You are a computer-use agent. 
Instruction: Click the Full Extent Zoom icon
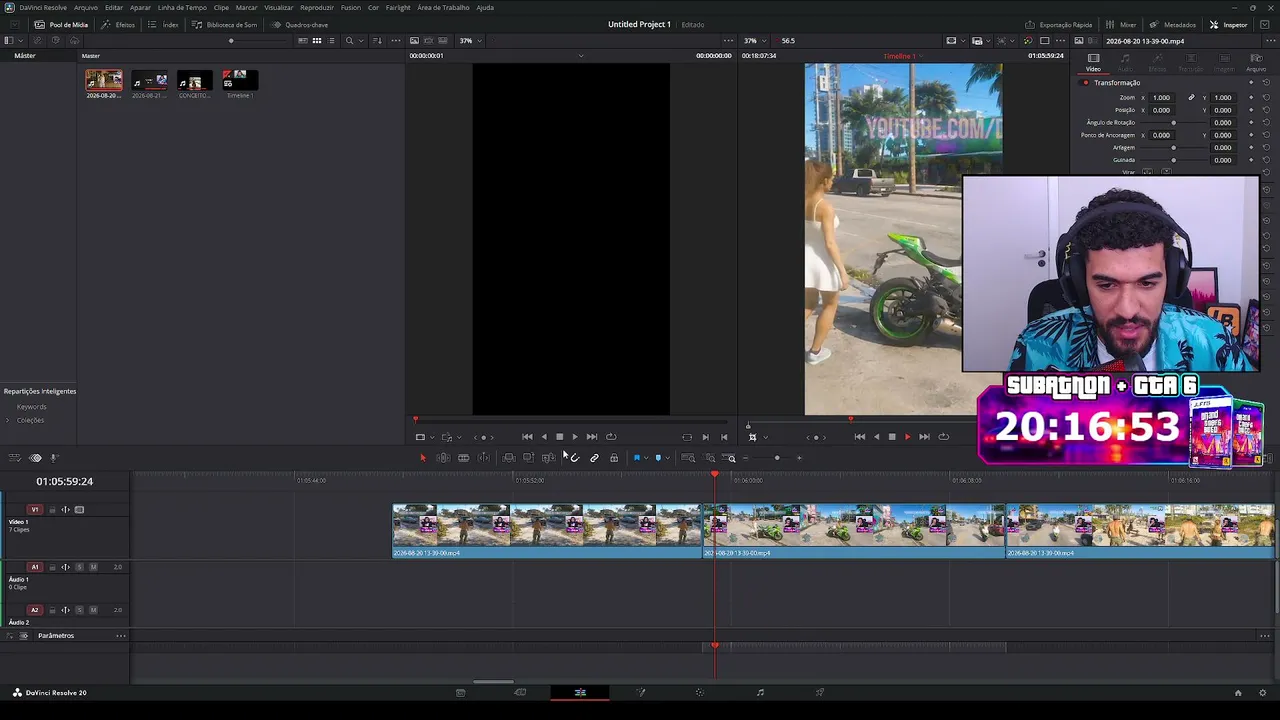point(688,458)
